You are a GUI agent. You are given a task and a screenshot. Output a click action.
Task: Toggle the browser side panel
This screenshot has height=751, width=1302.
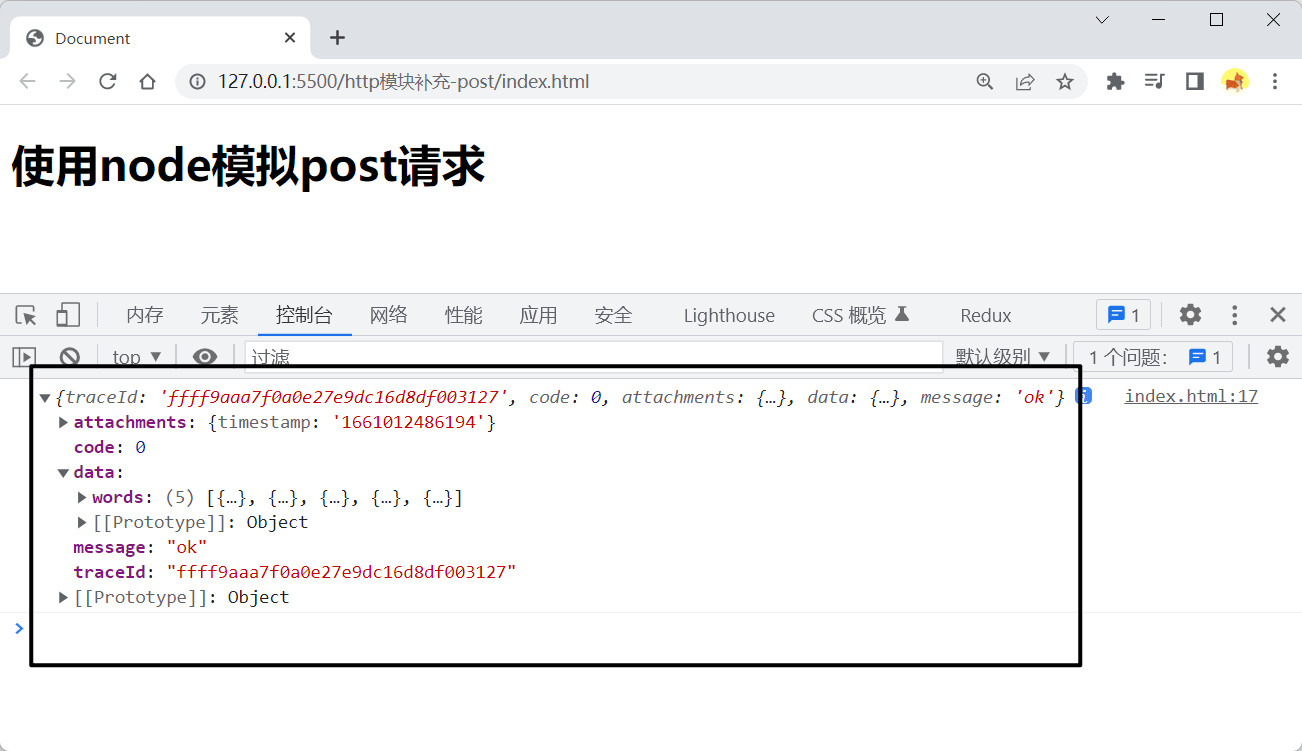pos(1194,82)
